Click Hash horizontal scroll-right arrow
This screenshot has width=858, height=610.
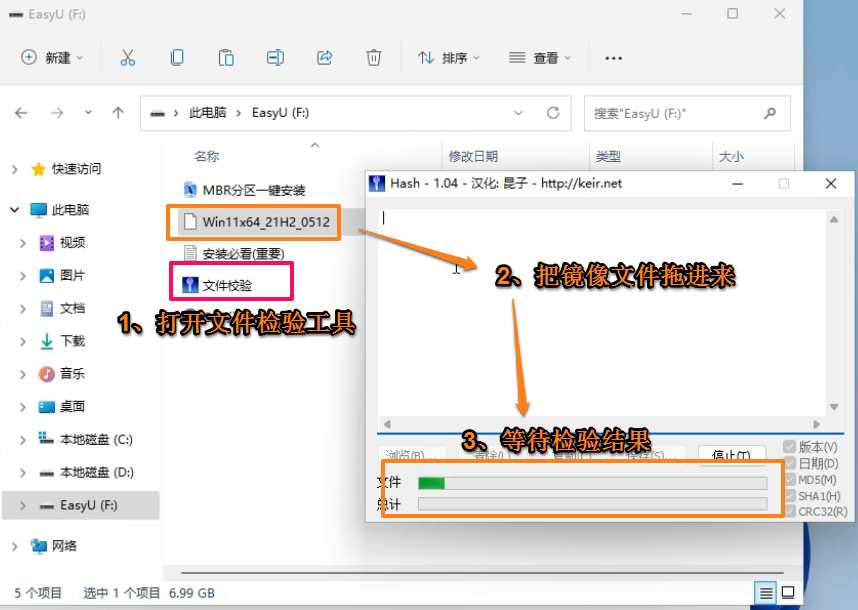(816, 424)
